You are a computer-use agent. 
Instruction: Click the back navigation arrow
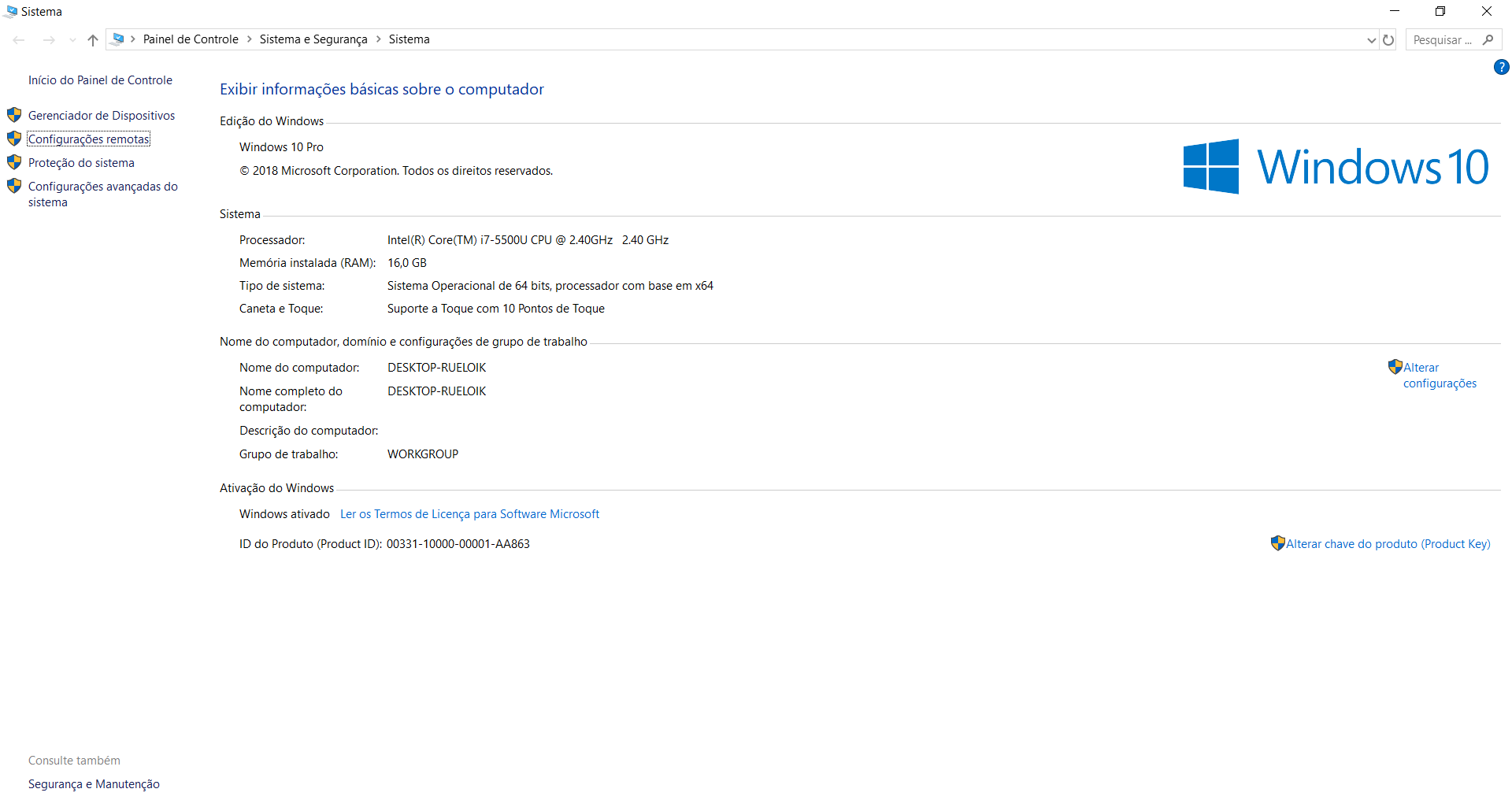coord(19,39)
